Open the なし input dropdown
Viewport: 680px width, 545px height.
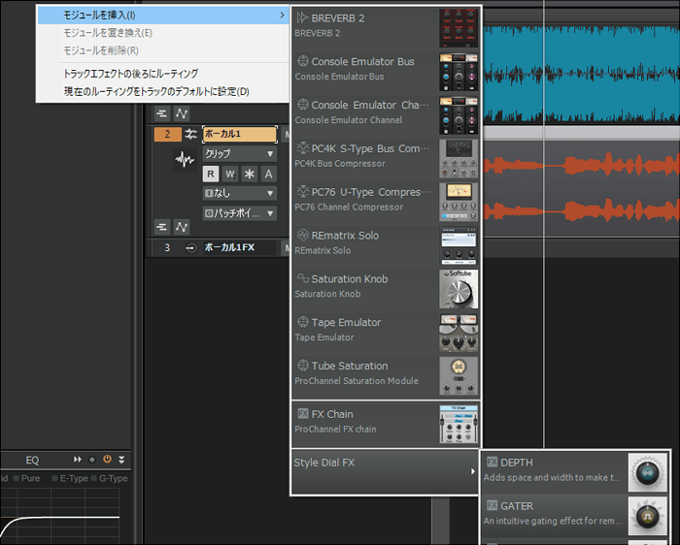(x=239, y=193)
